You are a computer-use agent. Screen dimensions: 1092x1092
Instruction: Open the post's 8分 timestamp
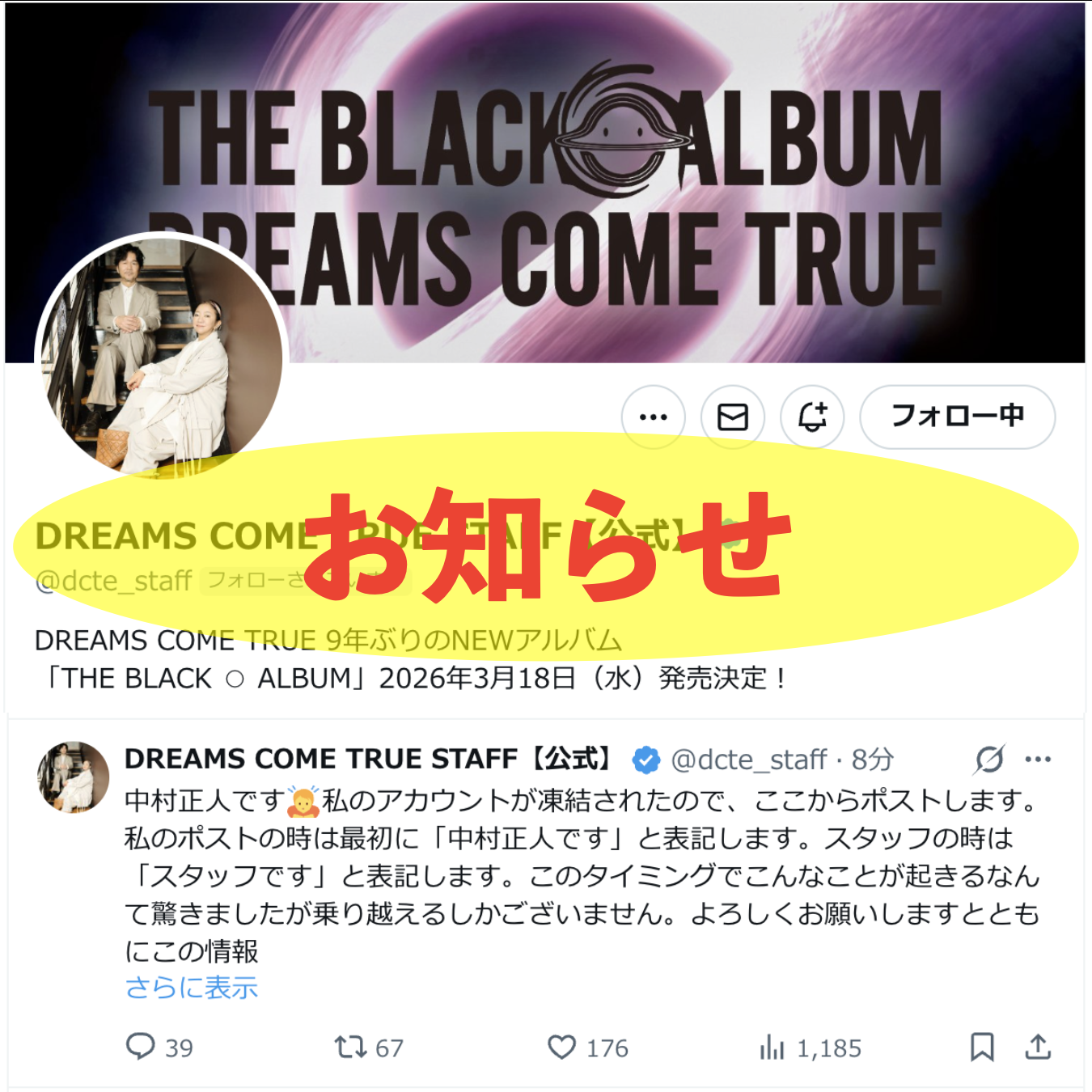point(872,760)
